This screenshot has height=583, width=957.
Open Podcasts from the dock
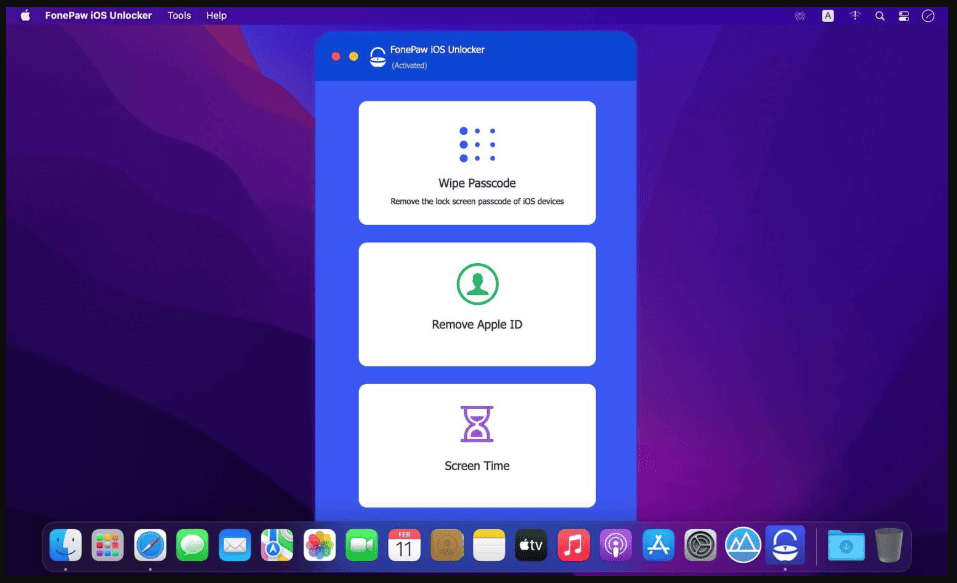point(616,545)
